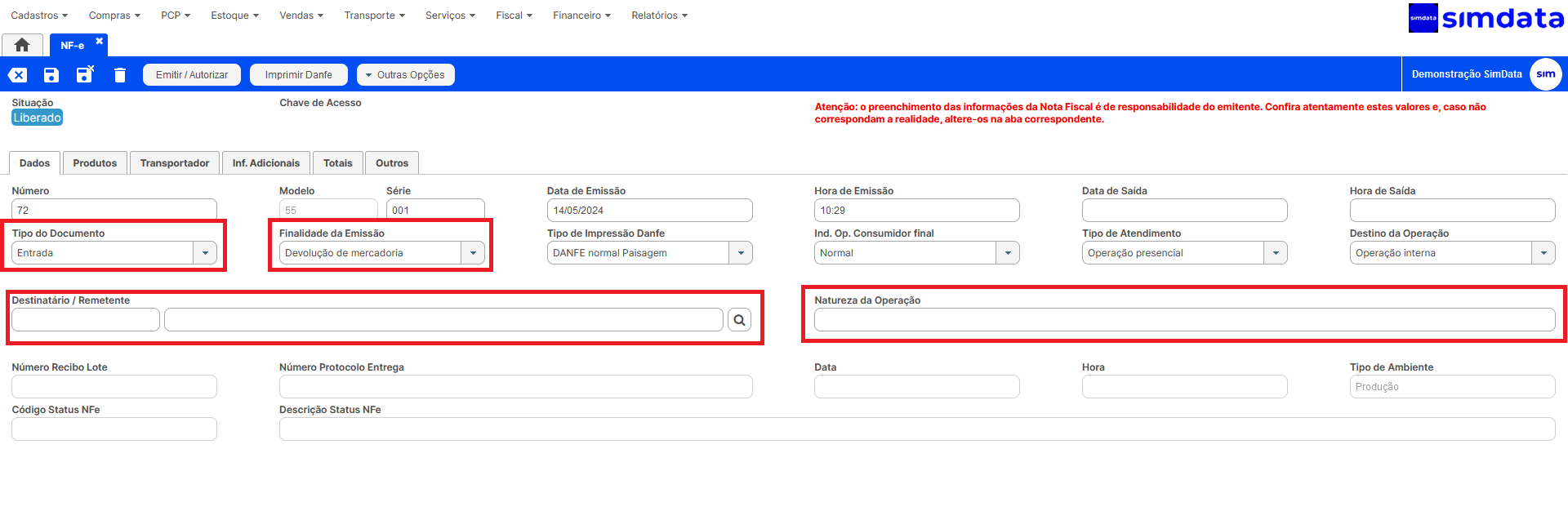Click the Número Recibo Lote field
Screen dimensions: 1568x529
coord(114,387)
